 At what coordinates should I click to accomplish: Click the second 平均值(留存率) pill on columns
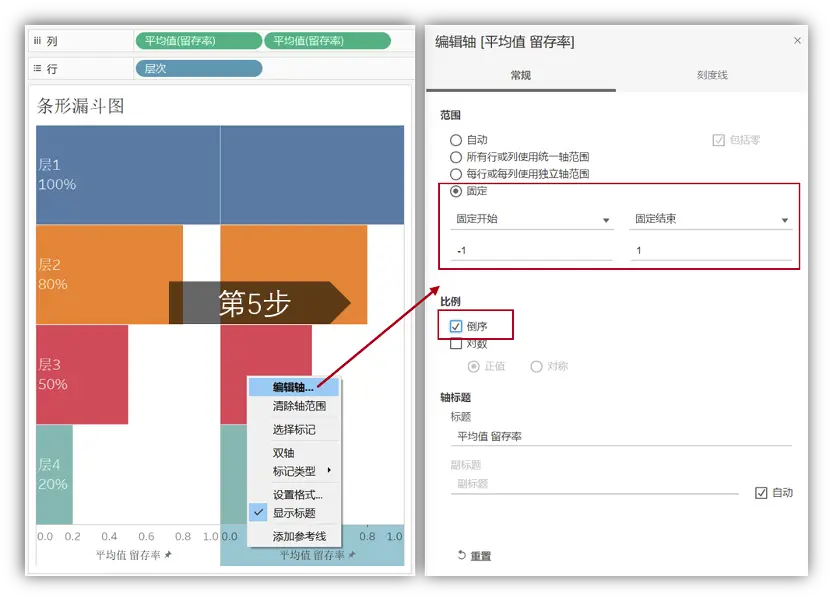coord(327,41)
